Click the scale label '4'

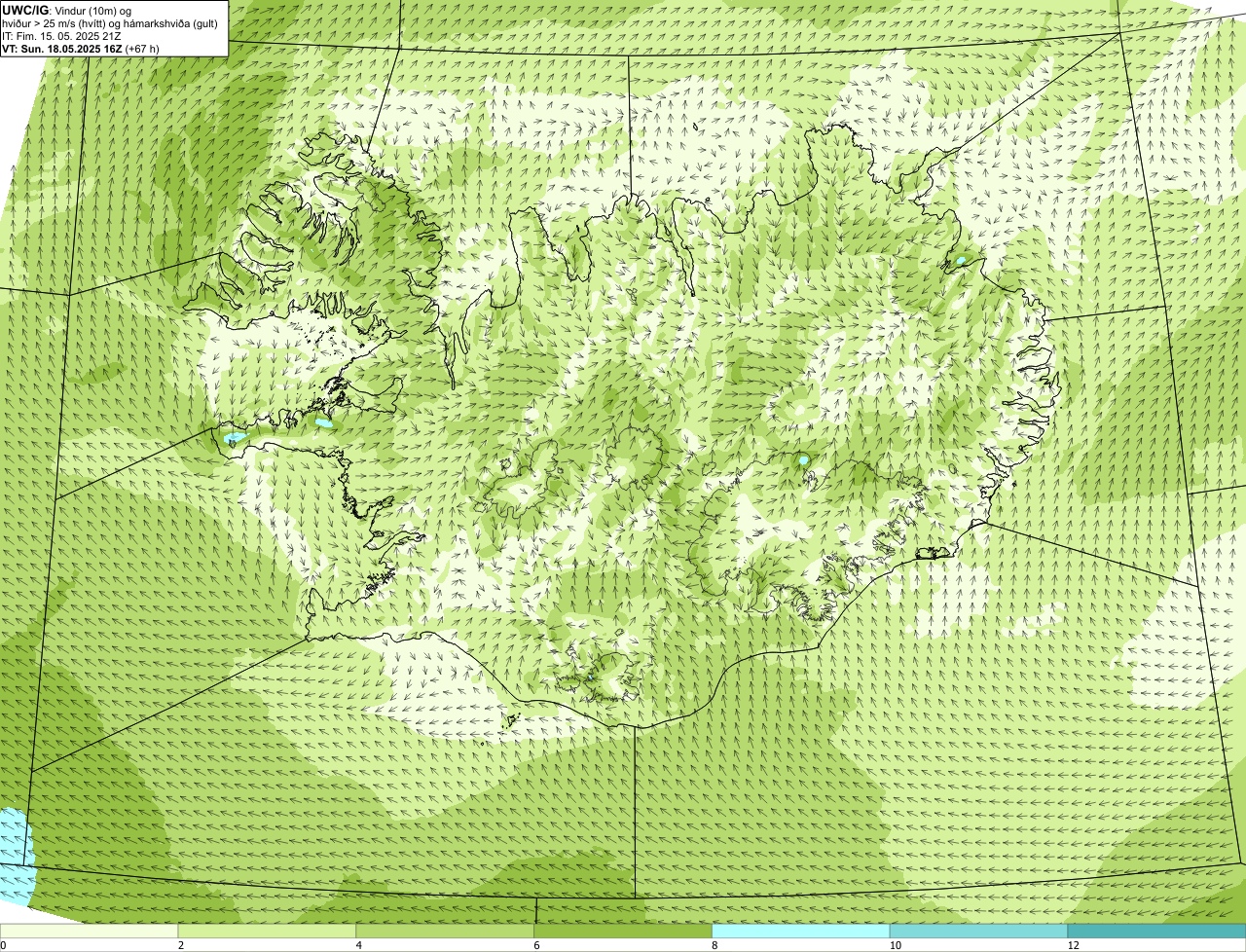[359, 945]
